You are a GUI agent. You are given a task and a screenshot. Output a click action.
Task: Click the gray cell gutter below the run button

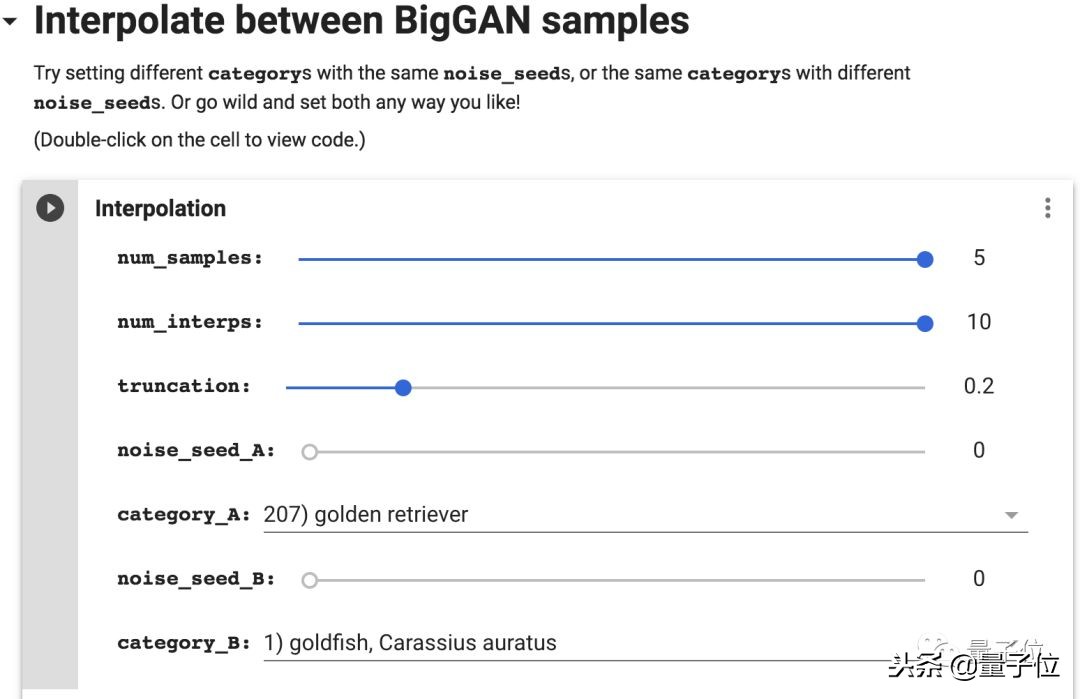pyautogui.click(x=50, y=450)
